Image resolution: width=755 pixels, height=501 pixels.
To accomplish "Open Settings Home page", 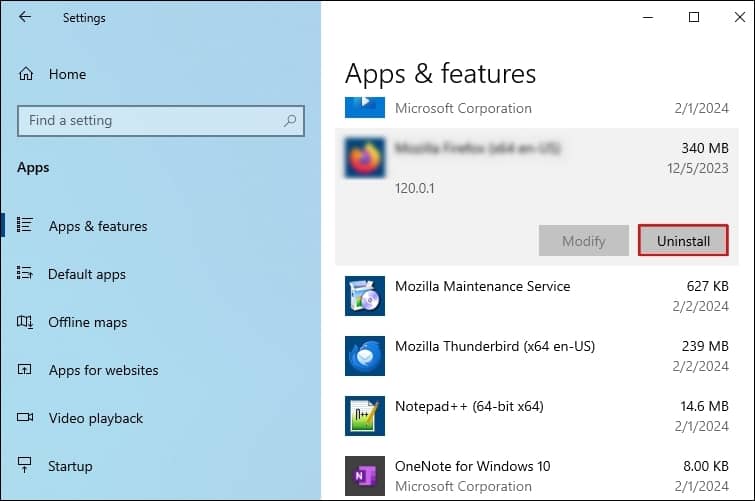I will [52, 74].
